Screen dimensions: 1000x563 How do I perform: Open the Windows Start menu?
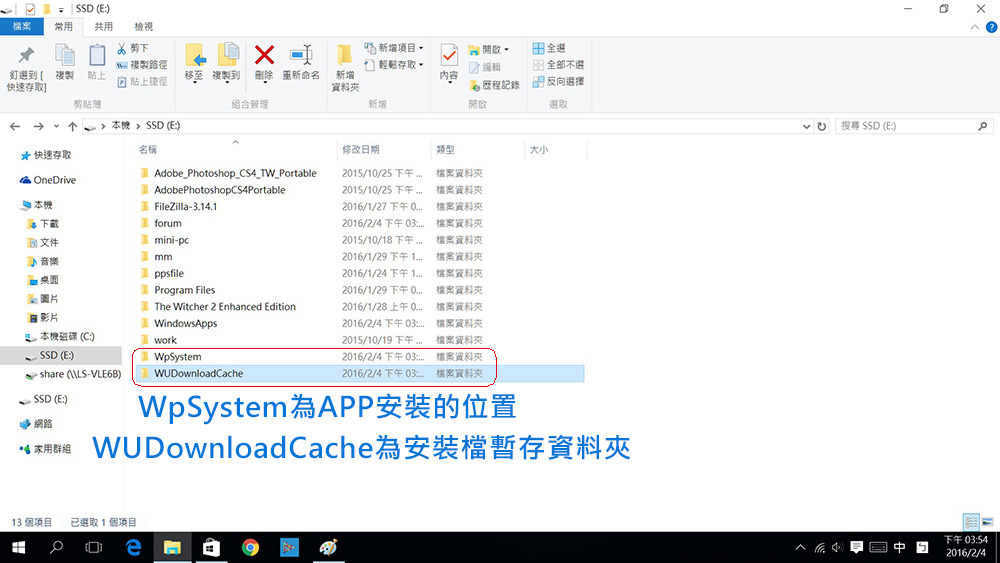point(18,547)
